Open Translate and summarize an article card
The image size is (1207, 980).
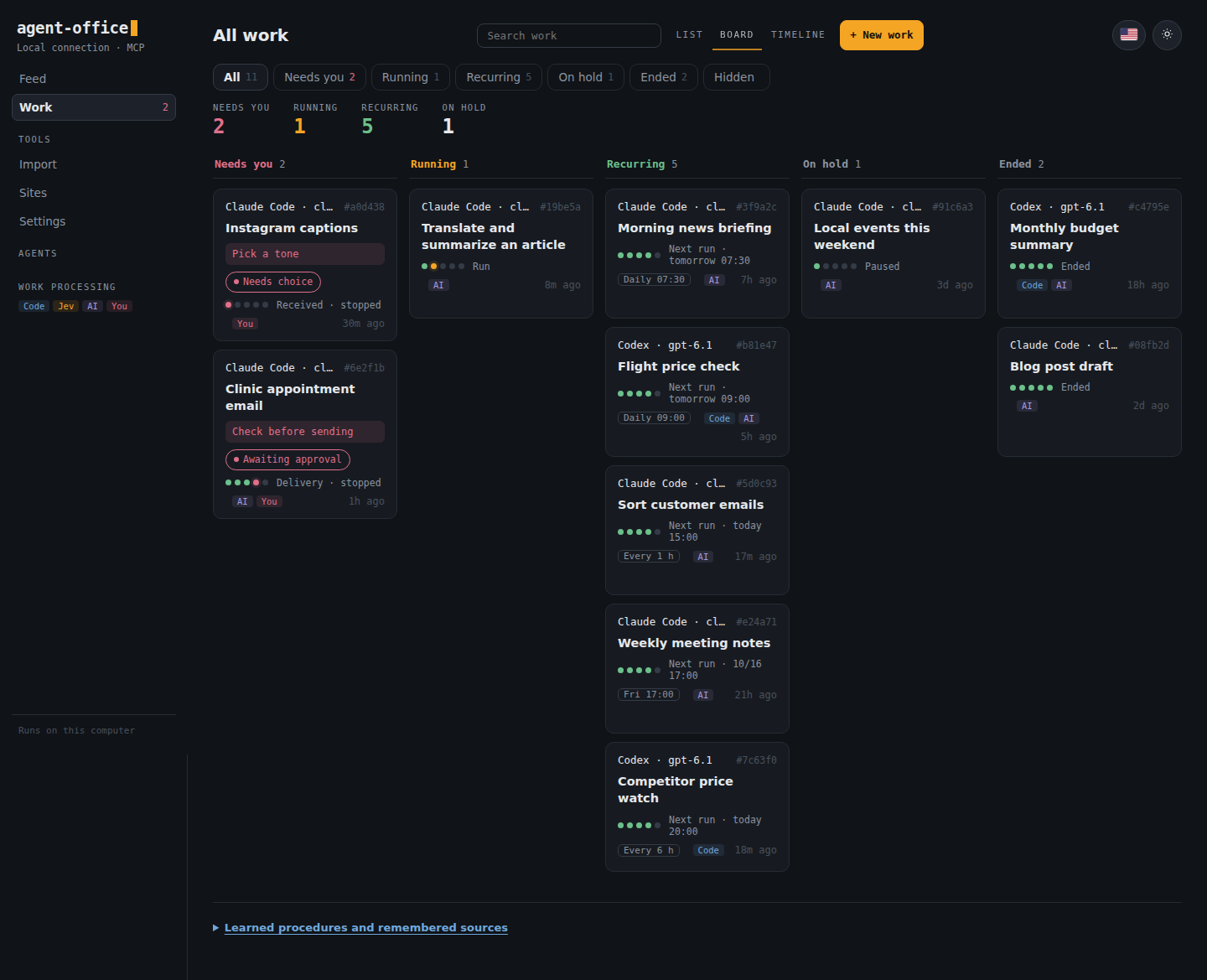click(501, 253)
